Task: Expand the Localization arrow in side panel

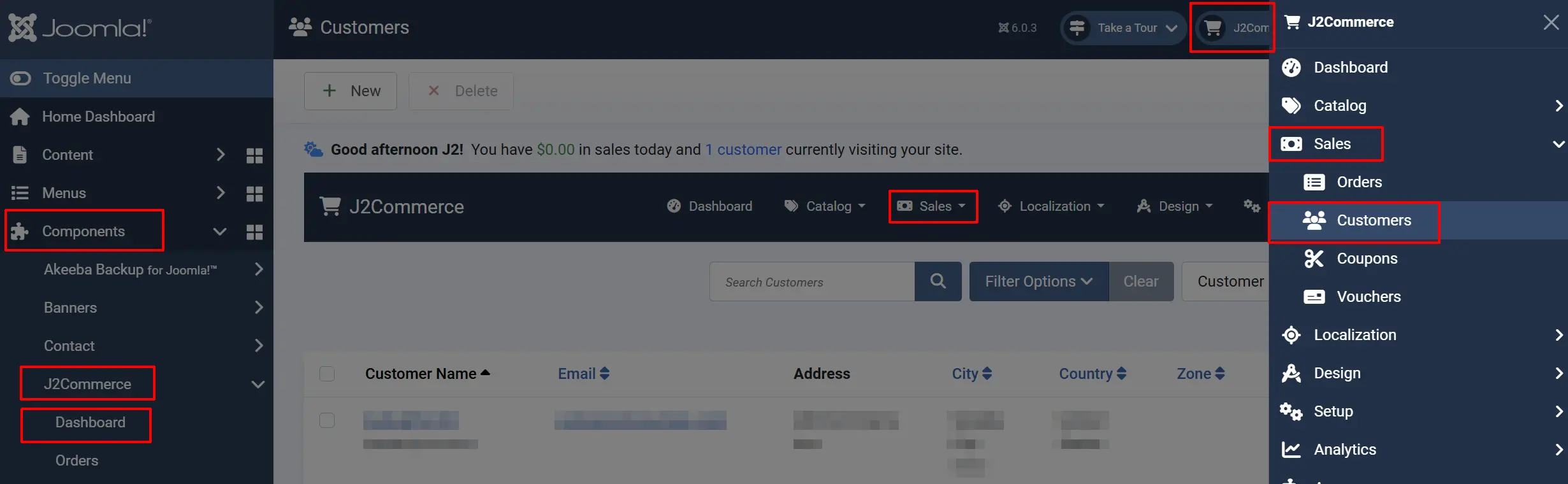Action: [x=1558, y=335]
